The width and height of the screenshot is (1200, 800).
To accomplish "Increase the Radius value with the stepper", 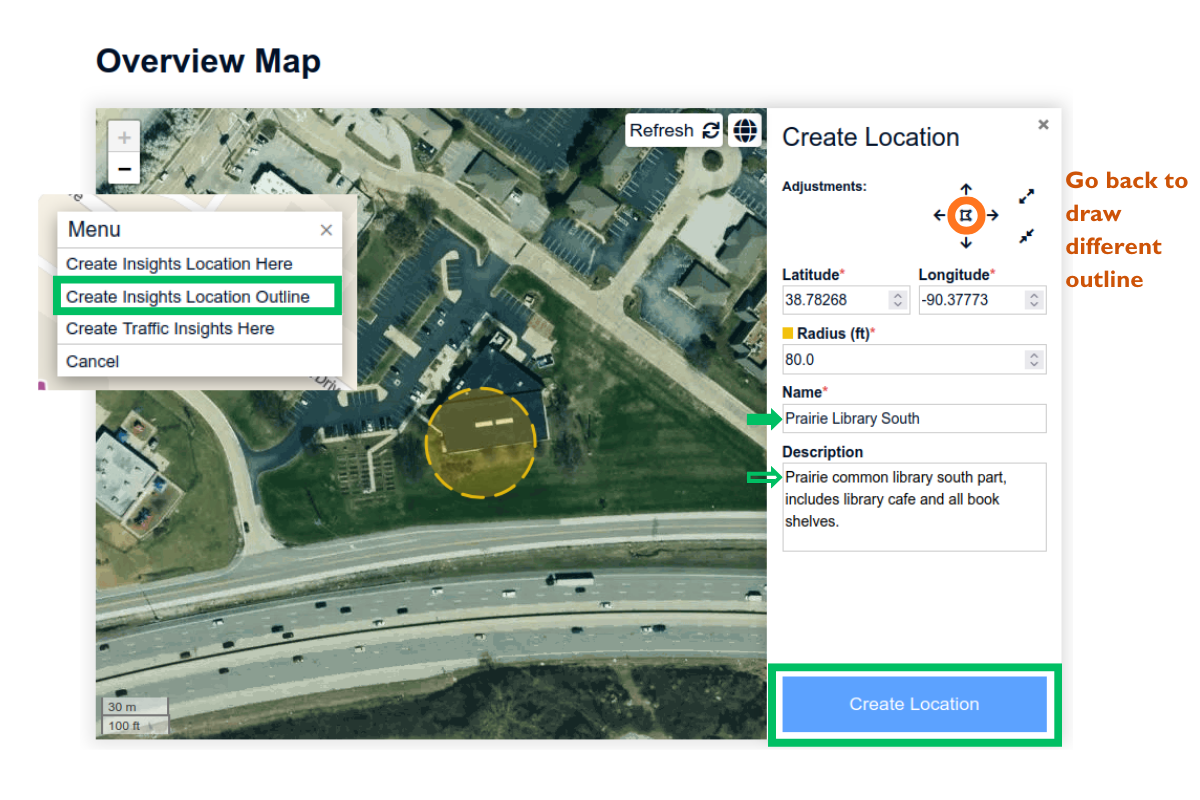I will coord(1036,359).
